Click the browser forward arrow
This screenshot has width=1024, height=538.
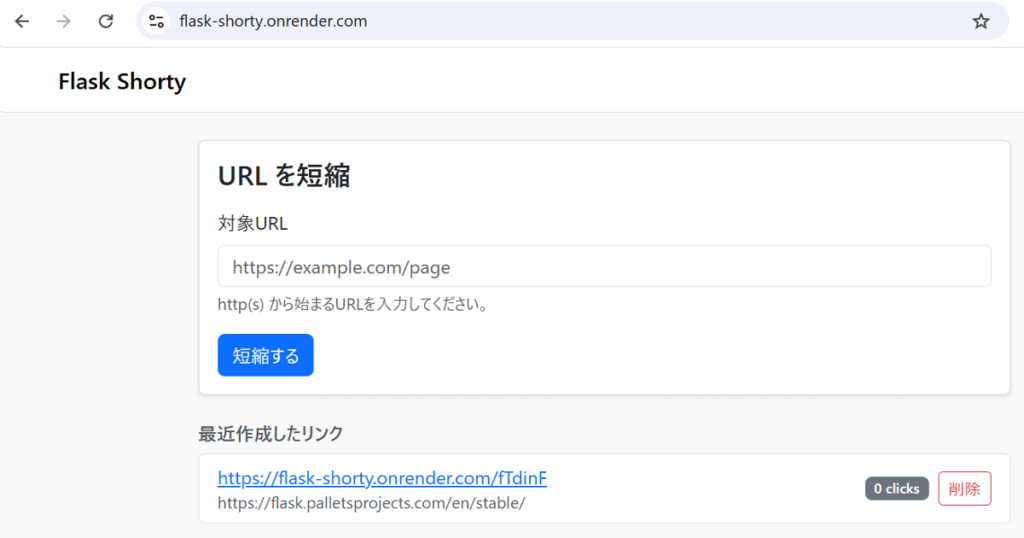(x=64, y=21)
